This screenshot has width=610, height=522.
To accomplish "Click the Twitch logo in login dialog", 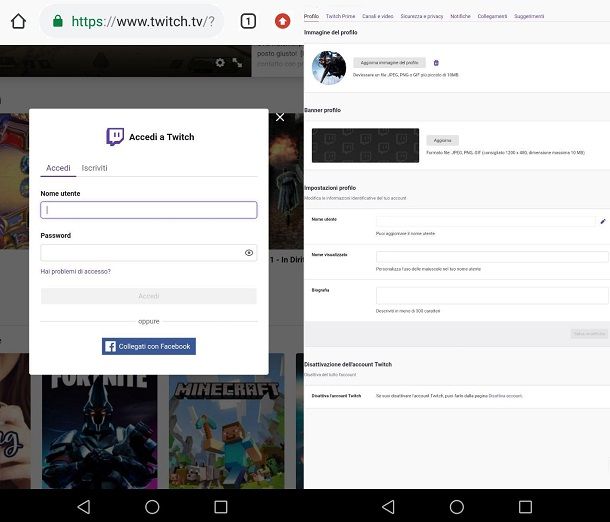I will (115, 137).
